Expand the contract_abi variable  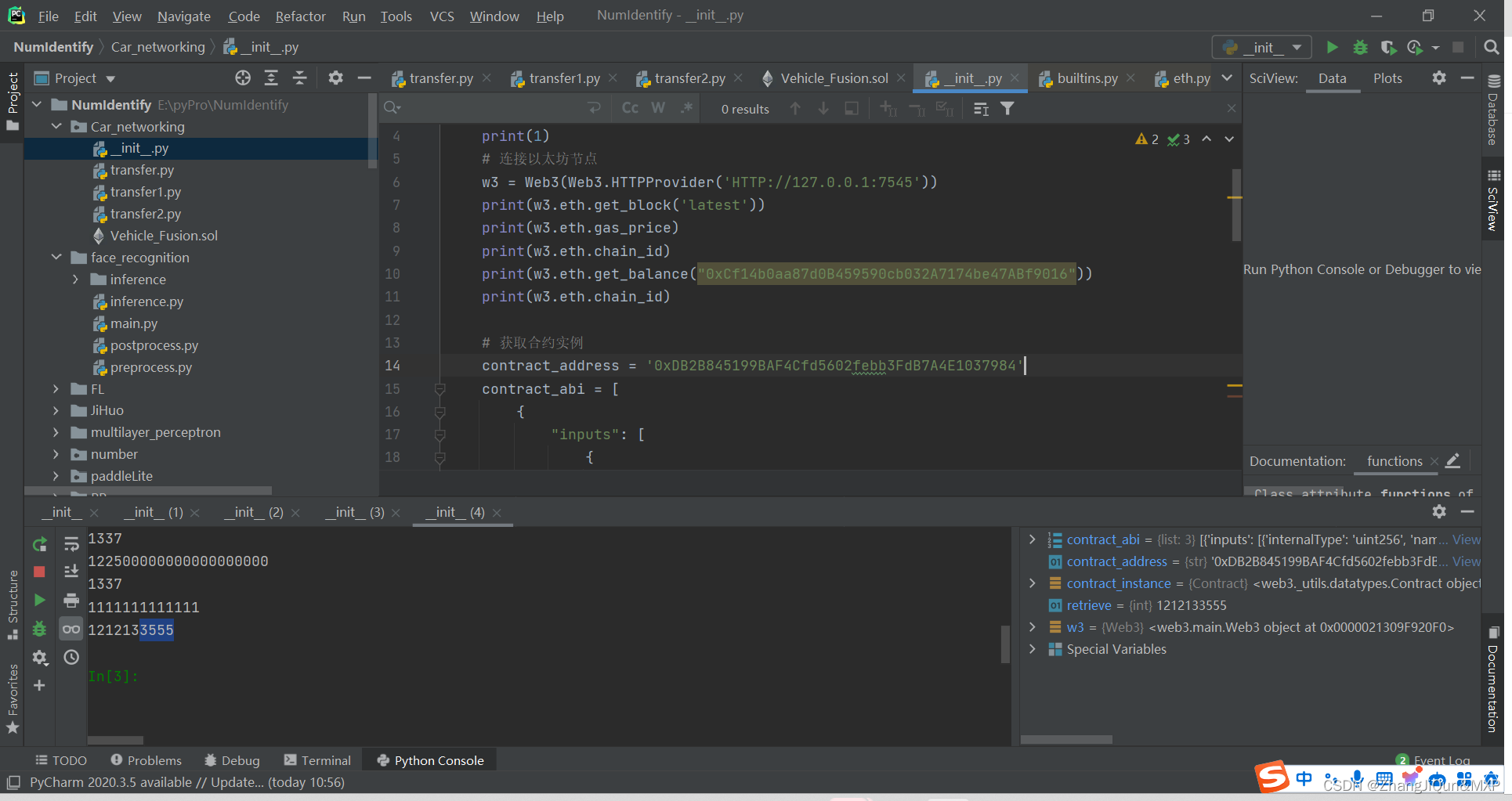point(1033,539)
